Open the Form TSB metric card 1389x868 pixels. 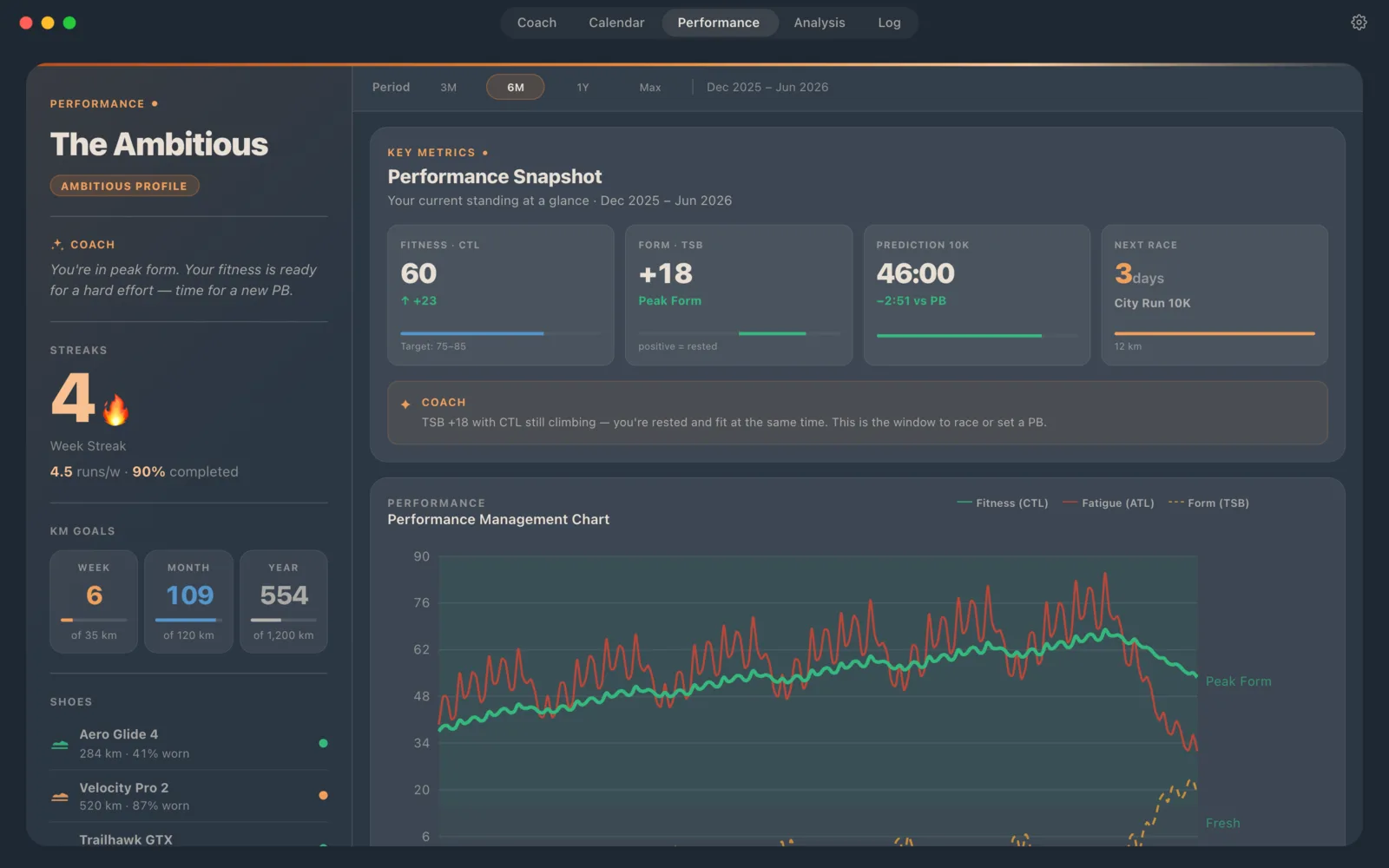(739, 295)
